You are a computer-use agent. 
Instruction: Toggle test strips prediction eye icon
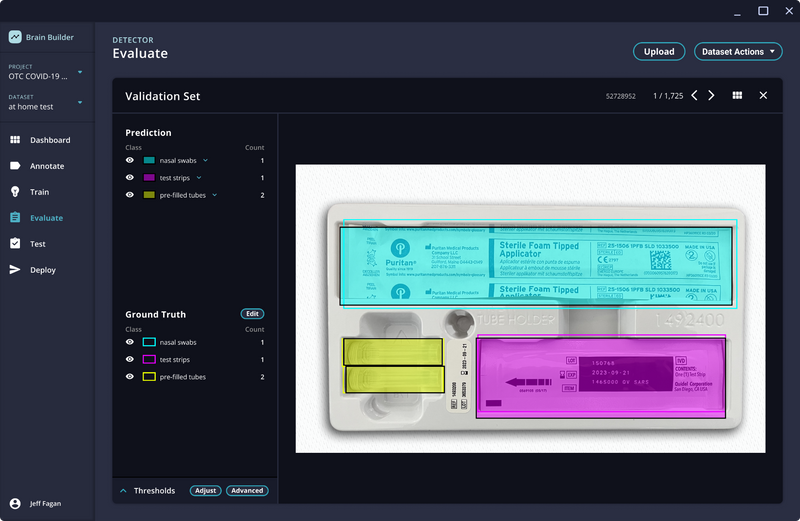pos(130,178)
